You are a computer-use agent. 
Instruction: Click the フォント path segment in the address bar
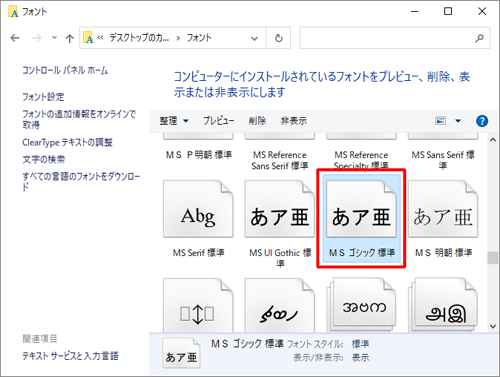199,38
